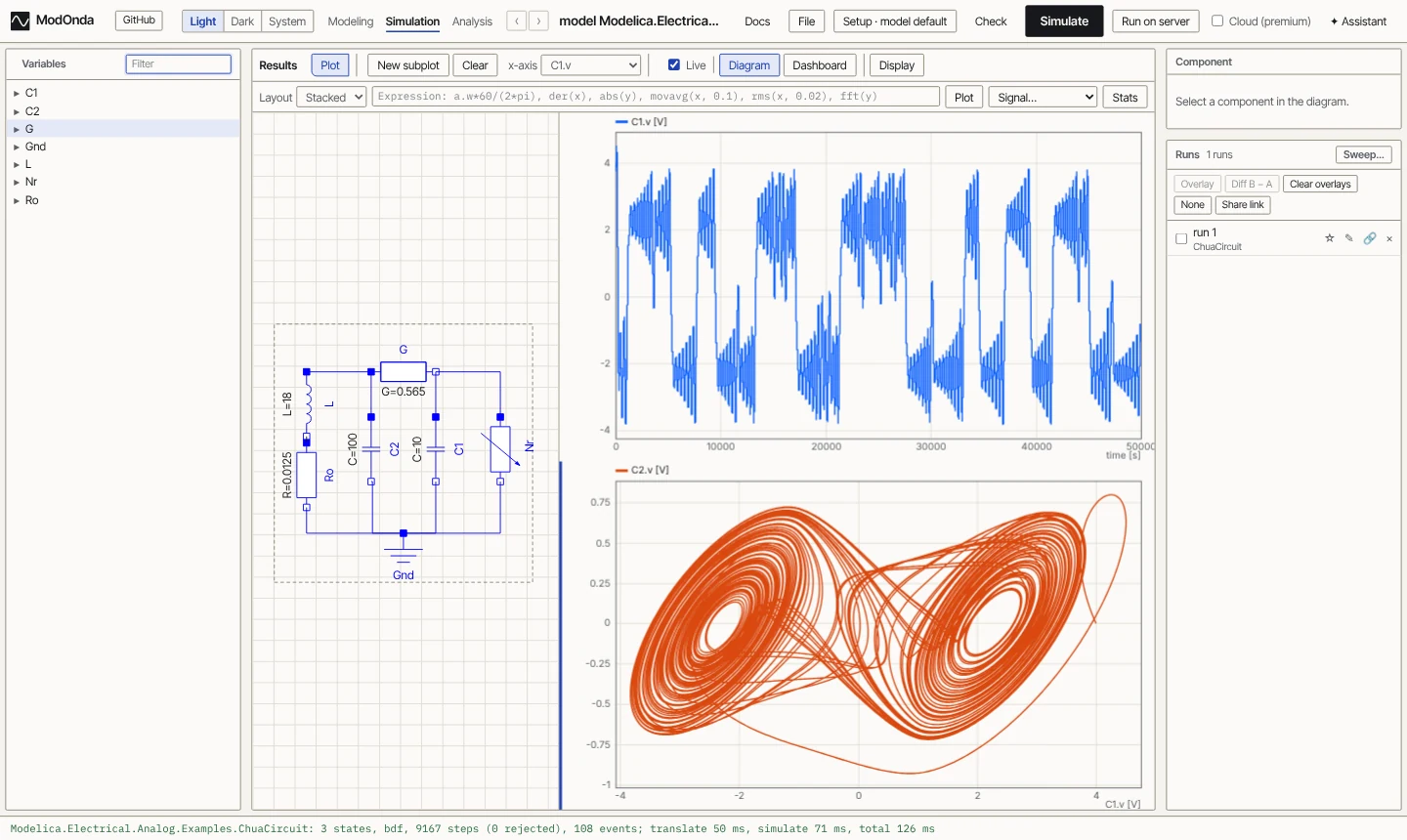Switch to Dark theme

[x=242, y=21]
